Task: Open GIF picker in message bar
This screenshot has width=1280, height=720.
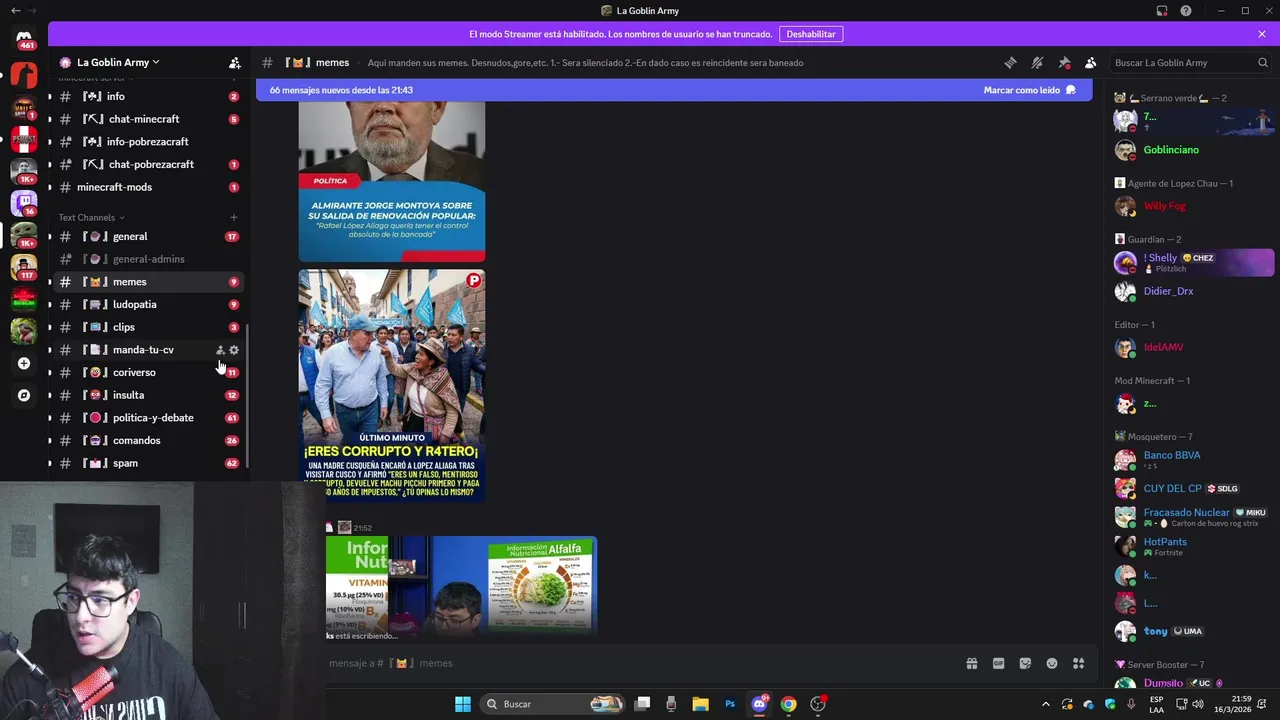Action: [x=998, y=663]
